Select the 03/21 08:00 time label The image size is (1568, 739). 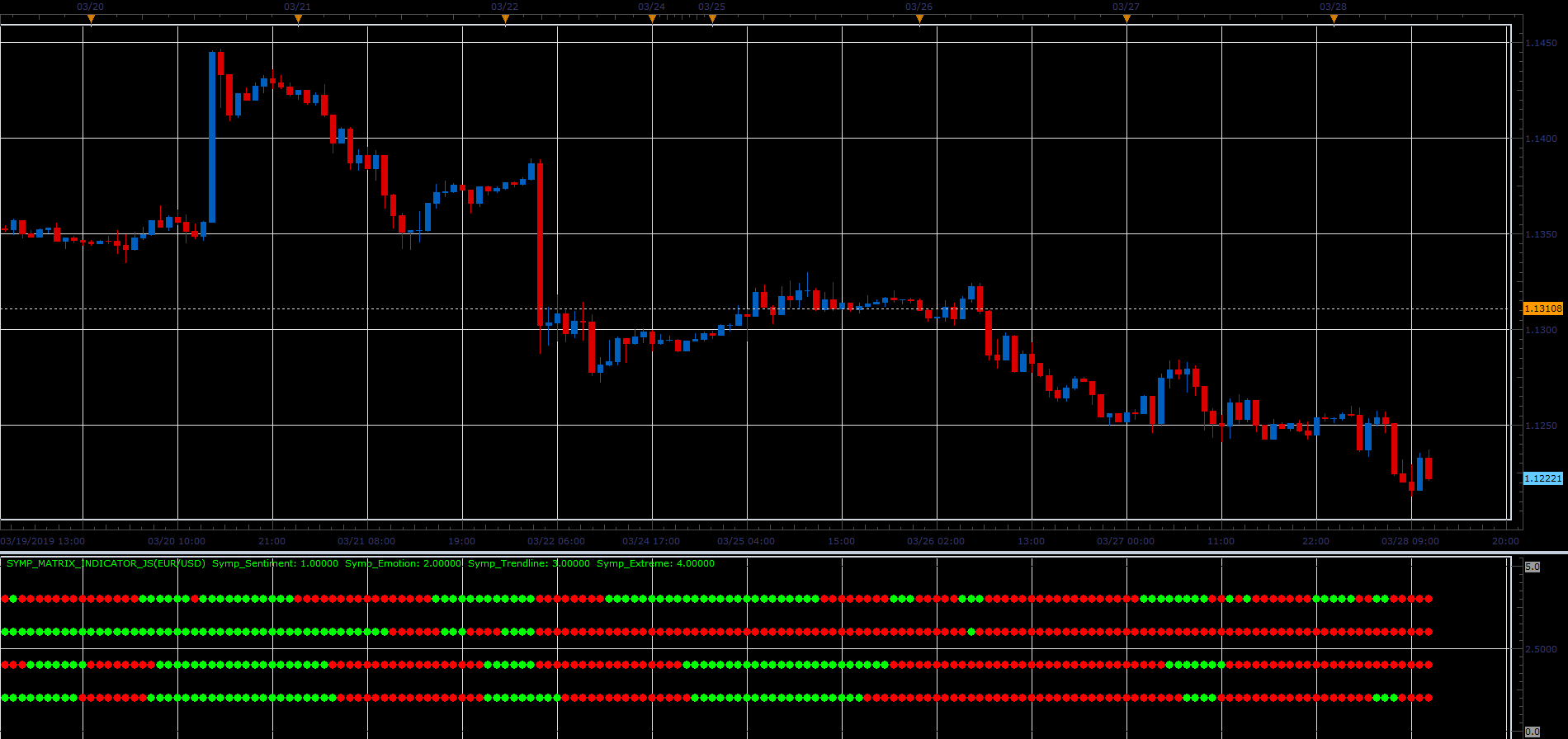point(366,541)
